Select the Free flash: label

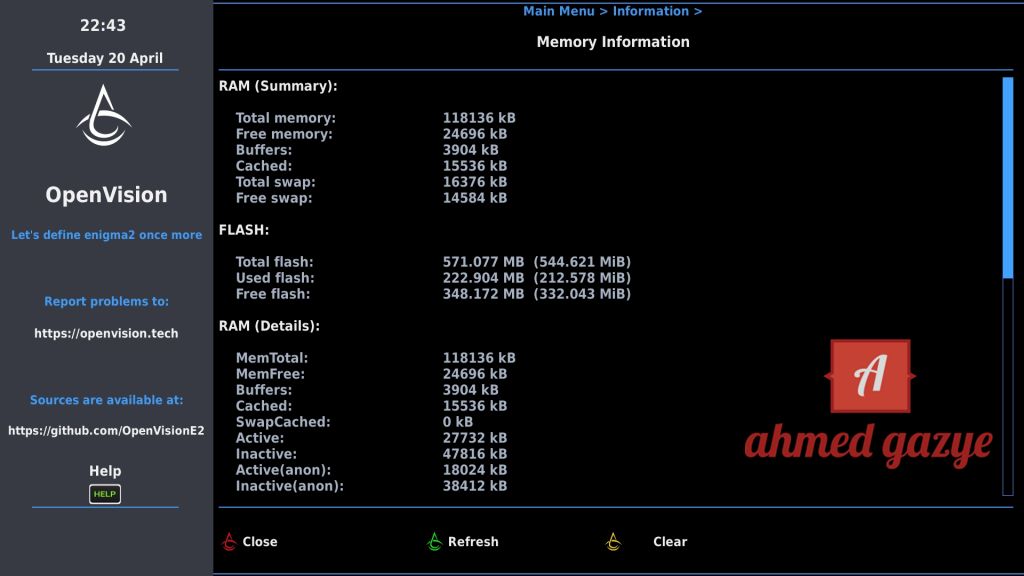(273, 294)
